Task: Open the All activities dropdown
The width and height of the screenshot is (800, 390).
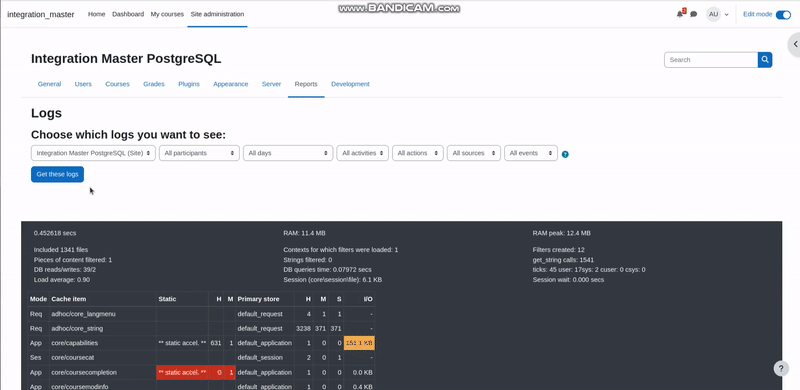Action: 363,153
